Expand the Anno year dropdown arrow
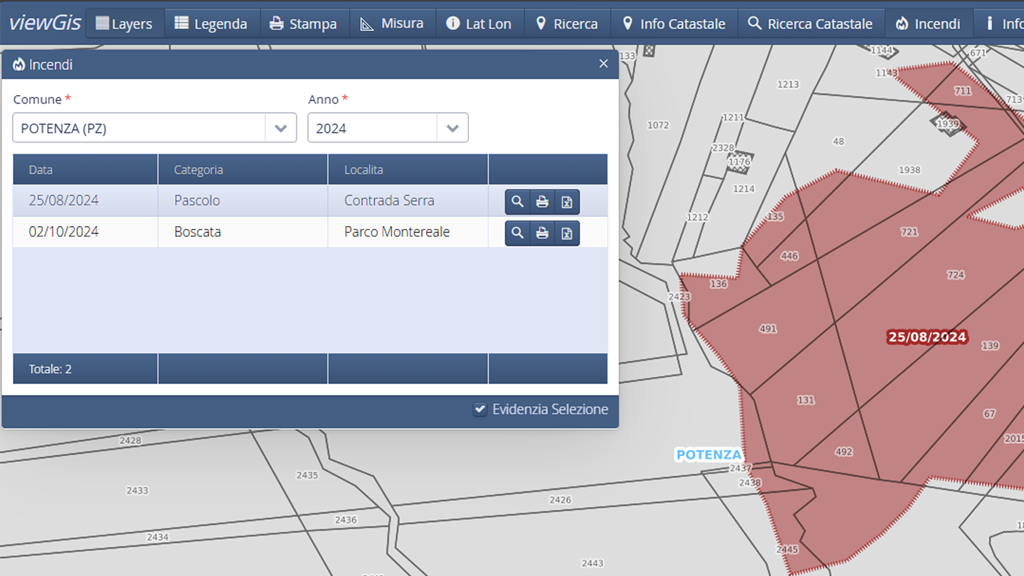The width and height of the screenshot is (1024, 576). (452, 128)
